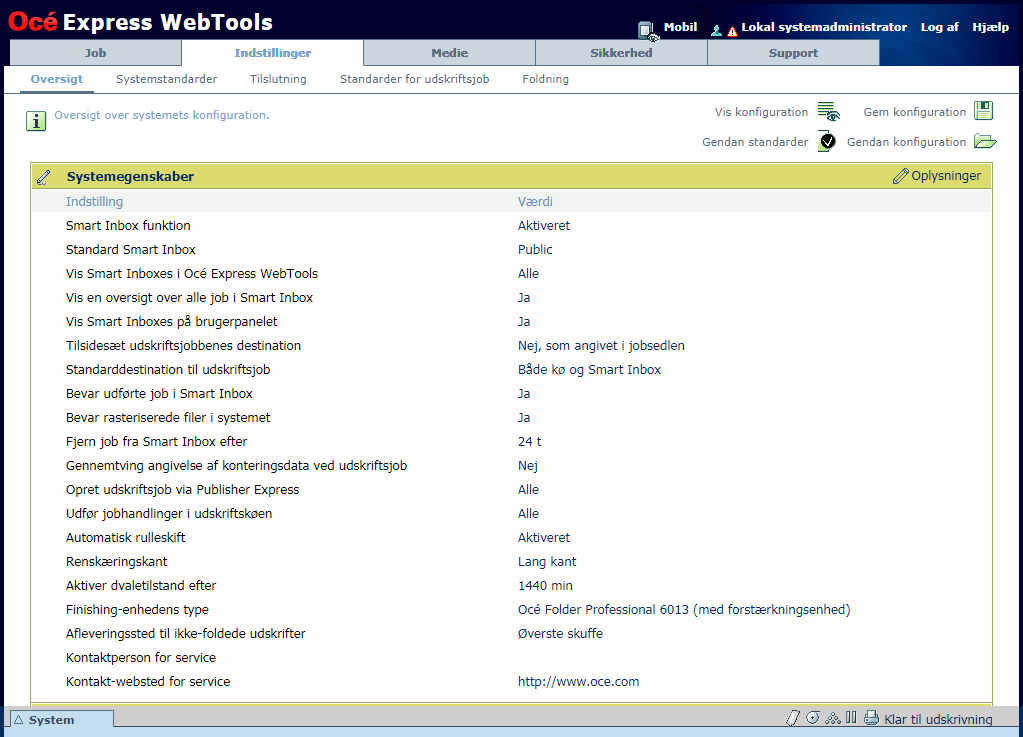
Task: Click the Standard Smart Inbox setting
Action: pos(130,250)
